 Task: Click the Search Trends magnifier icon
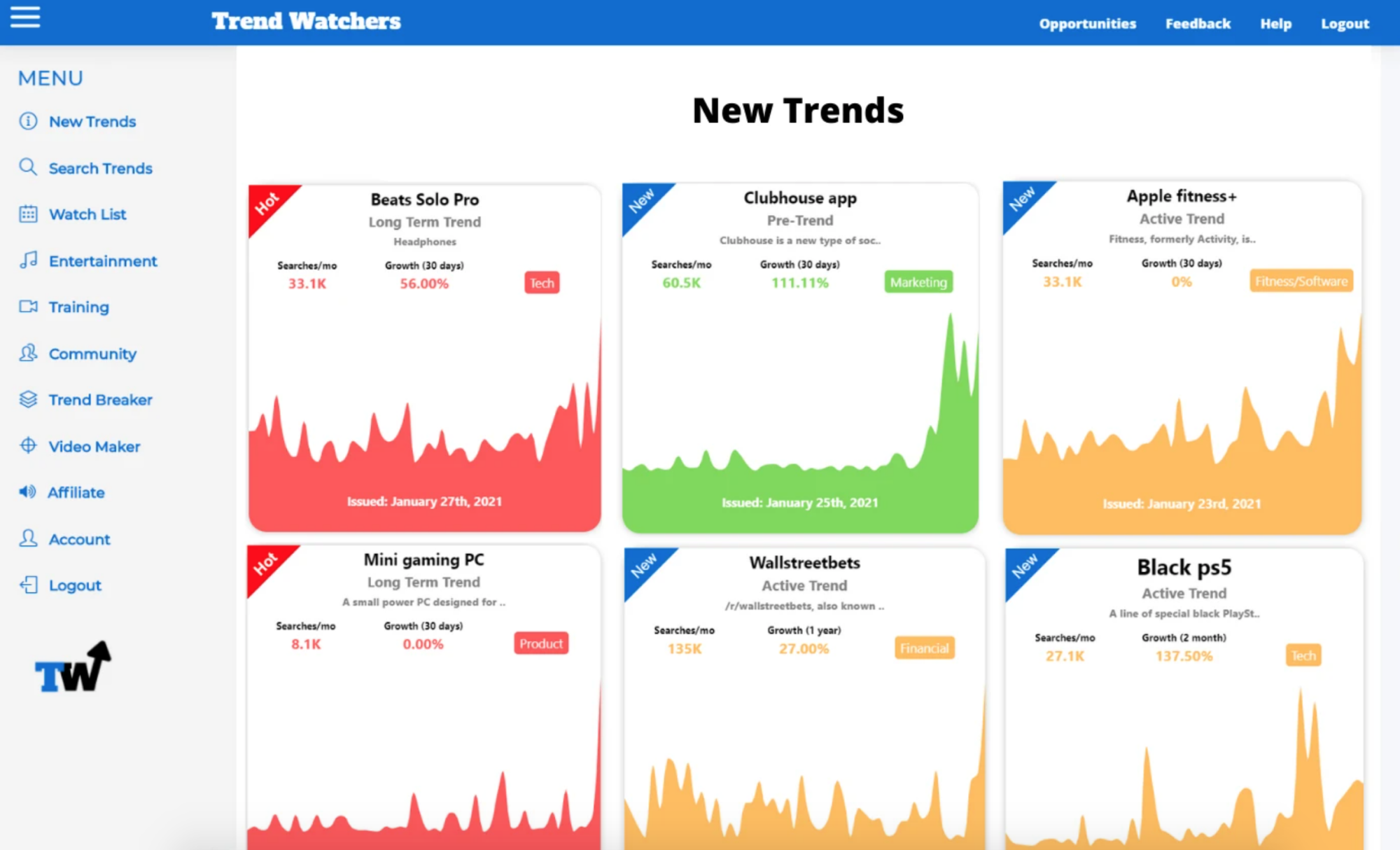click(28, 167)
